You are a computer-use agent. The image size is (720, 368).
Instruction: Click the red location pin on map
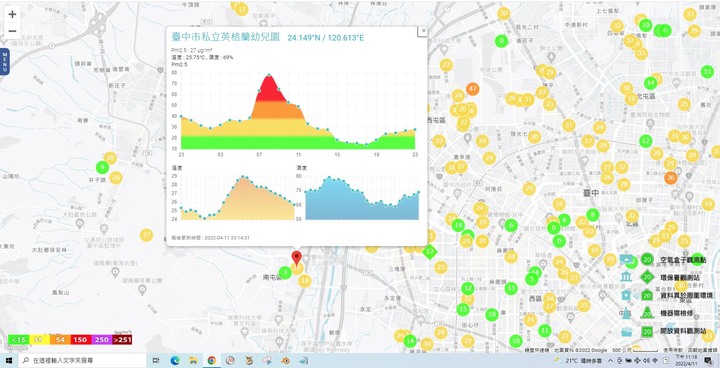[x=297, y=258]
